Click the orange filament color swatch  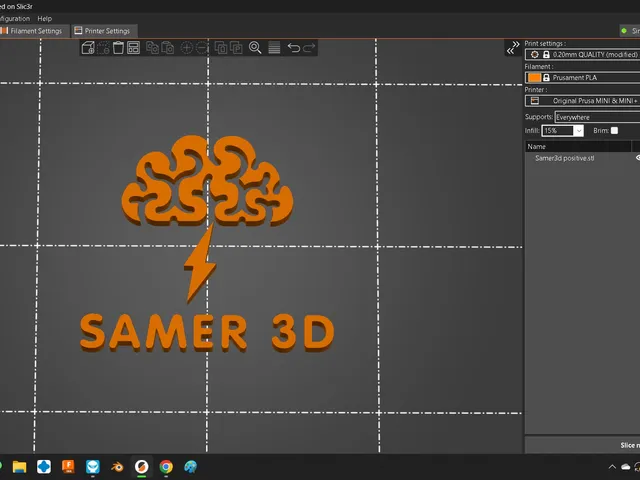(x=534, y=78)
